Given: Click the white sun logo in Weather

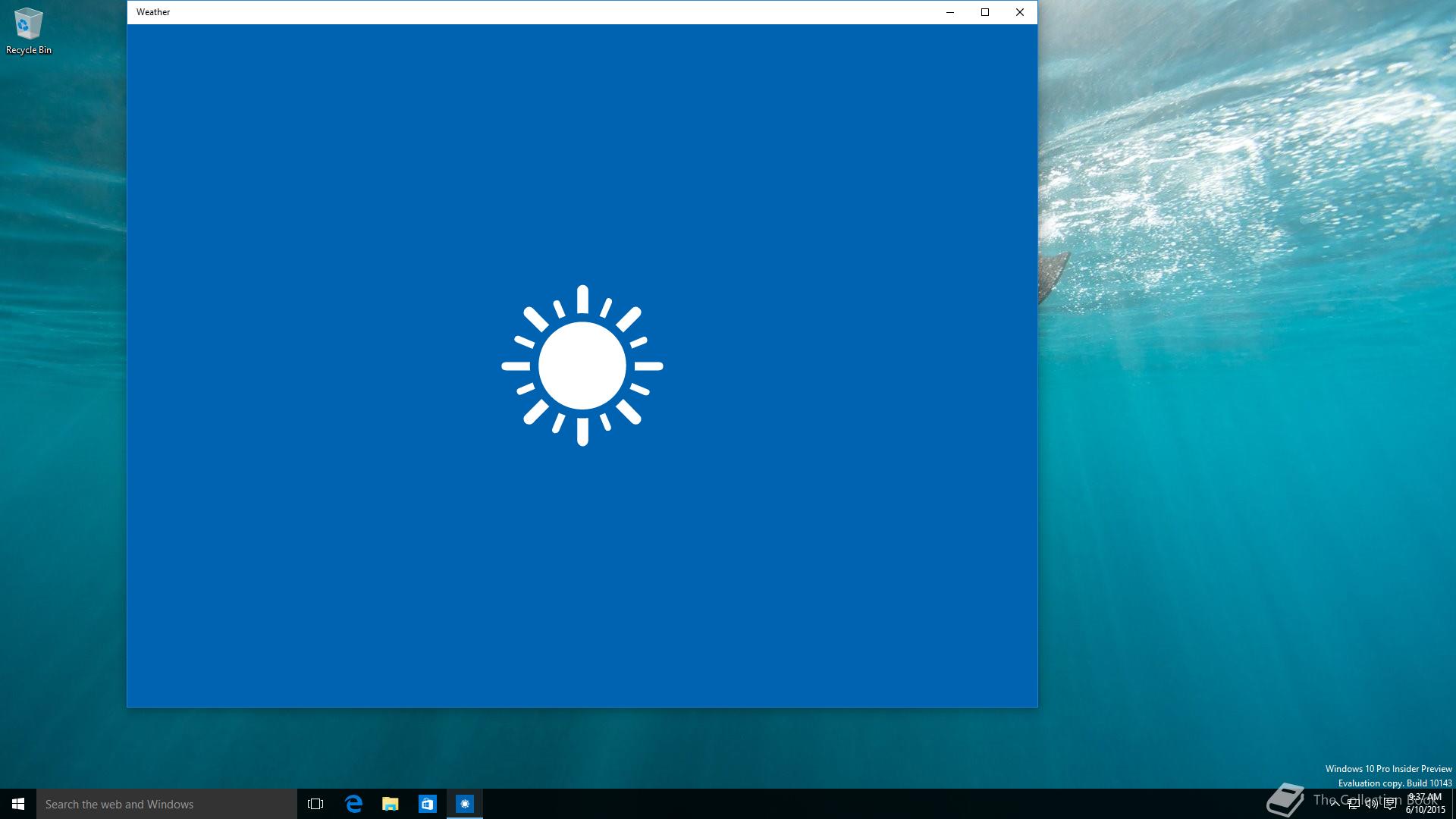Looking at the screenshot, I should (x=582, y=366).
